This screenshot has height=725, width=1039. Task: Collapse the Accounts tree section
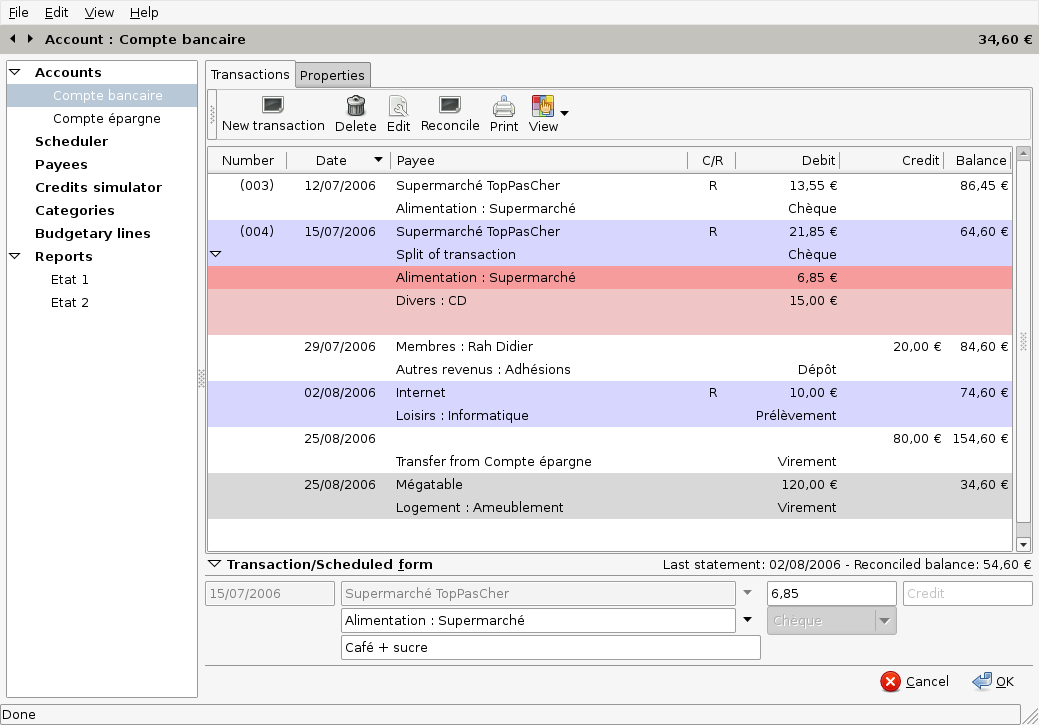[13, 71]
